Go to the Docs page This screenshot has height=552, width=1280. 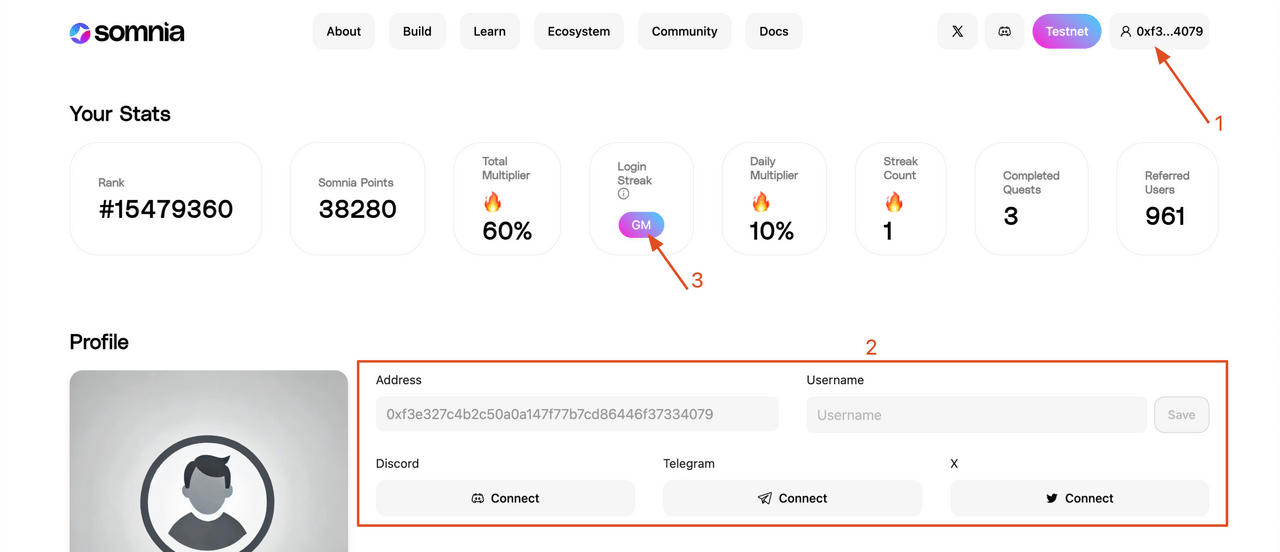tap(773, 32)
